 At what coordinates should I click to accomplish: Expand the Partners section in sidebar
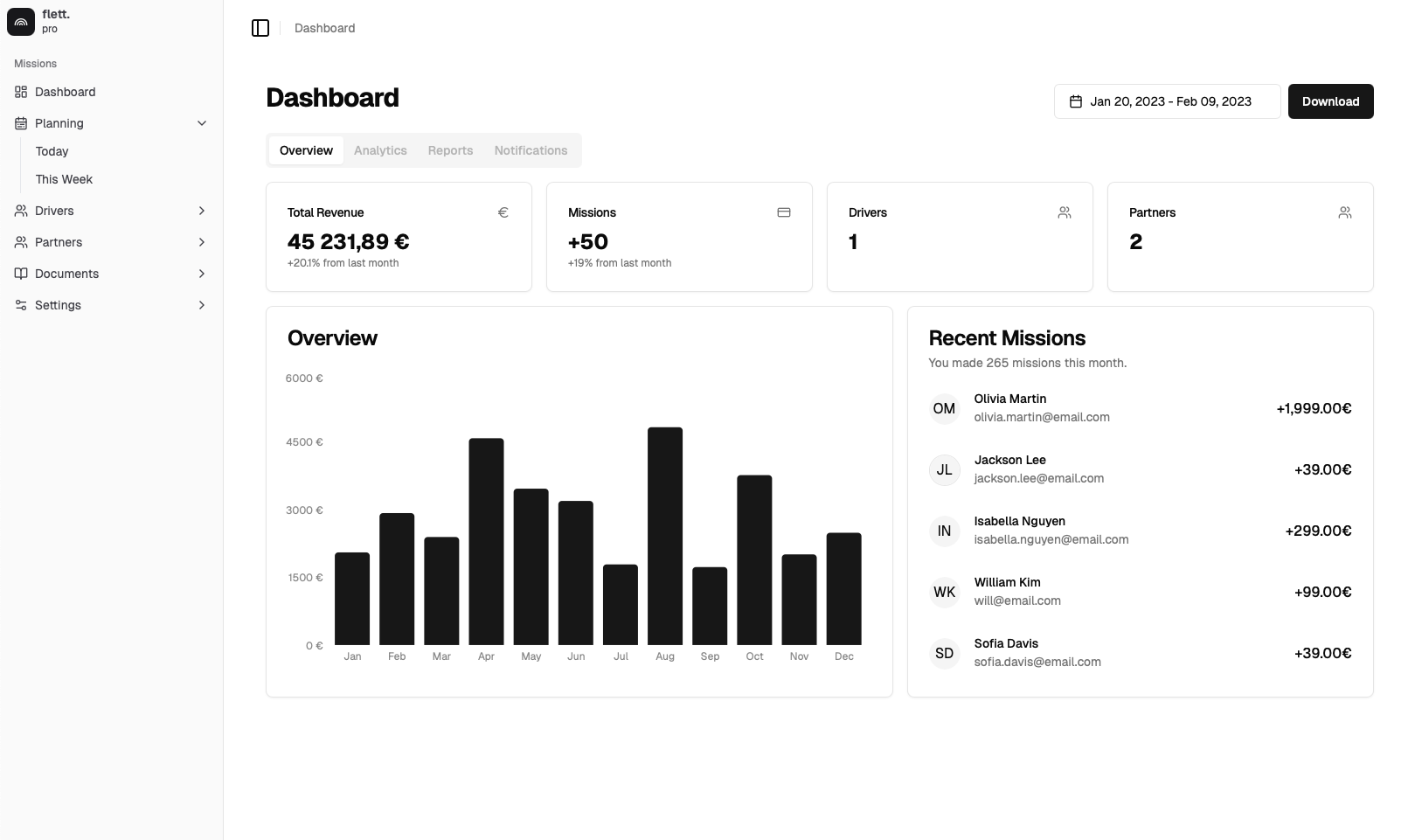point(202,241)
